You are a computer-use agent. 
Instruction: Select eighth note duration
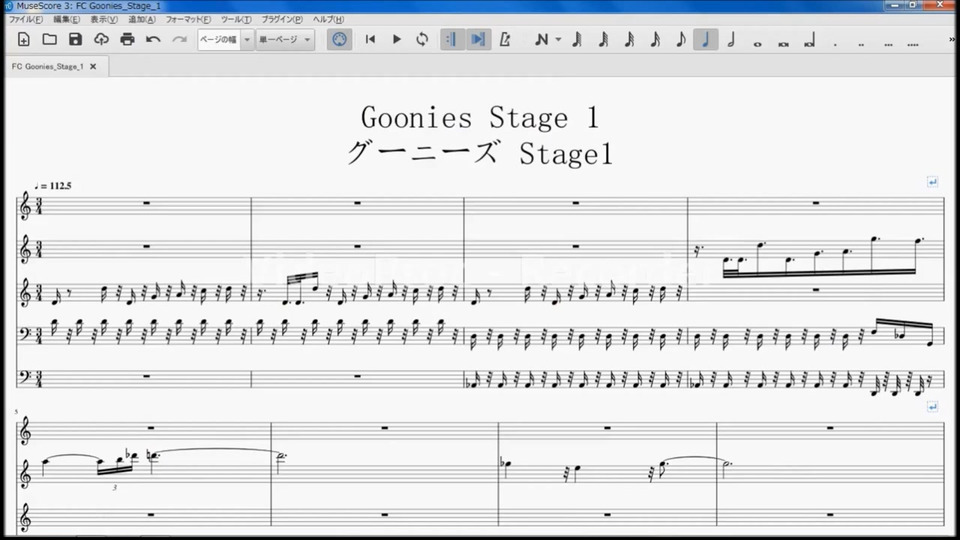680,40
